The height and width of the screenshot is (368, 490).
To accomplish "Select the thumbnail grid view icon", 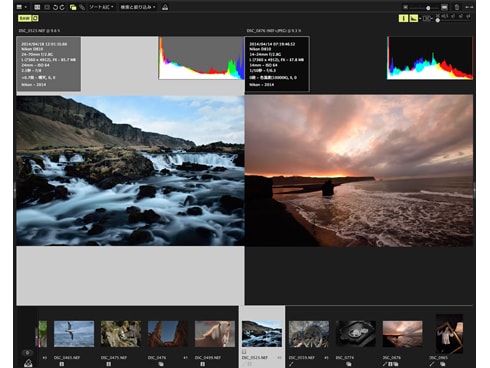I will point(37,7).
